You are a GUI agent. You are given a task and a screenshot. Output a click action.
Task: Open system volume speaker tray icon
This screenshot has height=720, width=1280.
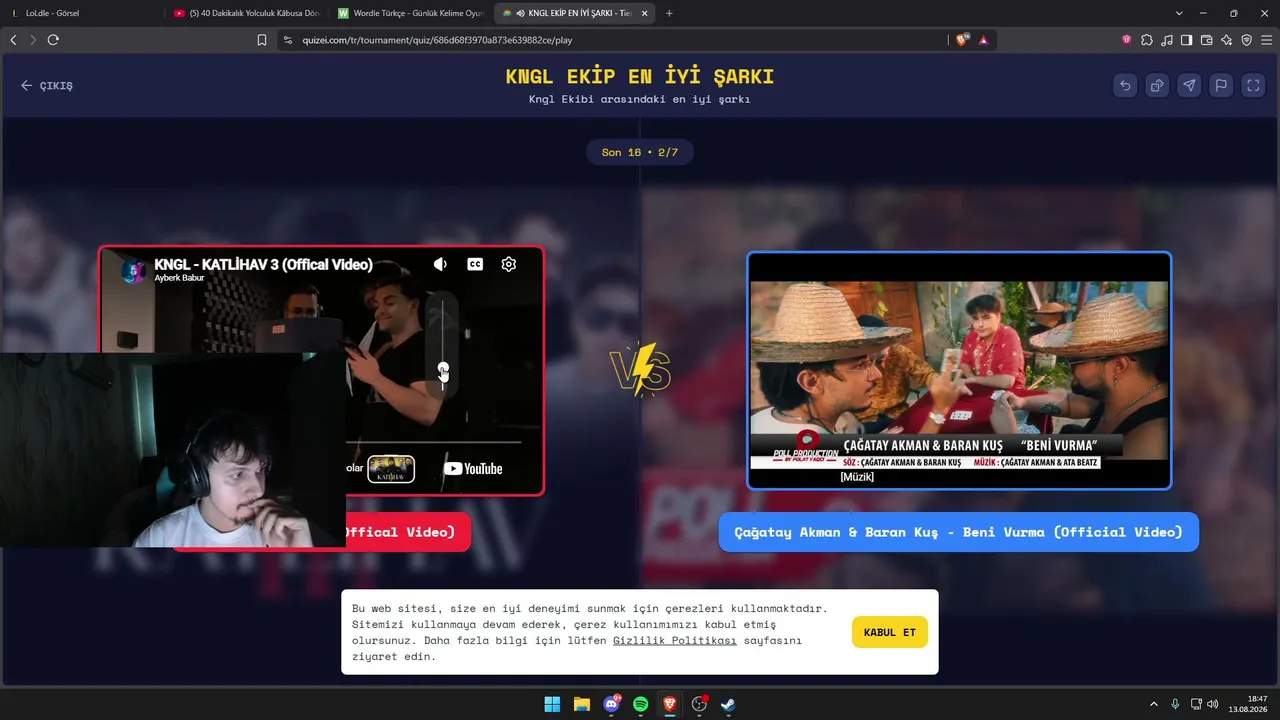[x=1213, y=704]
